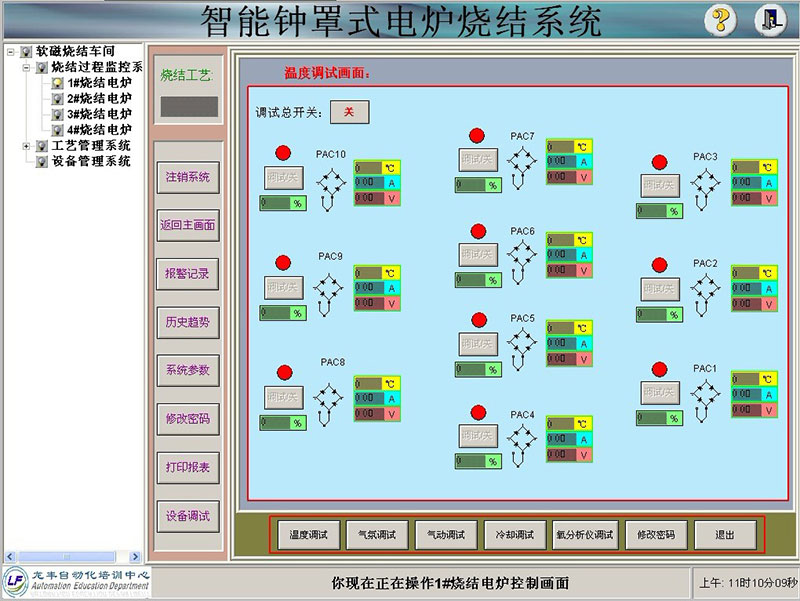Collapse the 软磁烧结车间 root tree node
This screenshot has width=800, height=601.
pos(10,51)
